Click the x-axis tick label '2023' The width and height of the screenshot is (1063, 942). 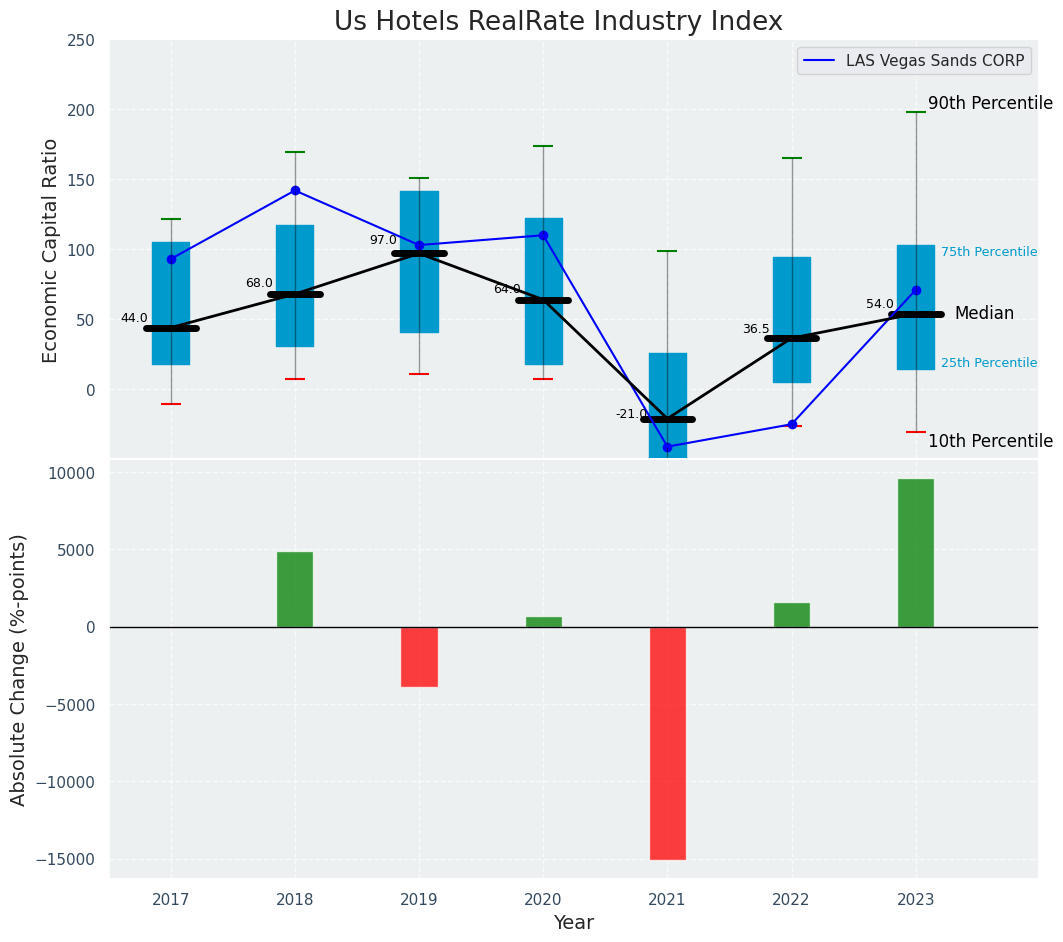pos(916,900)
